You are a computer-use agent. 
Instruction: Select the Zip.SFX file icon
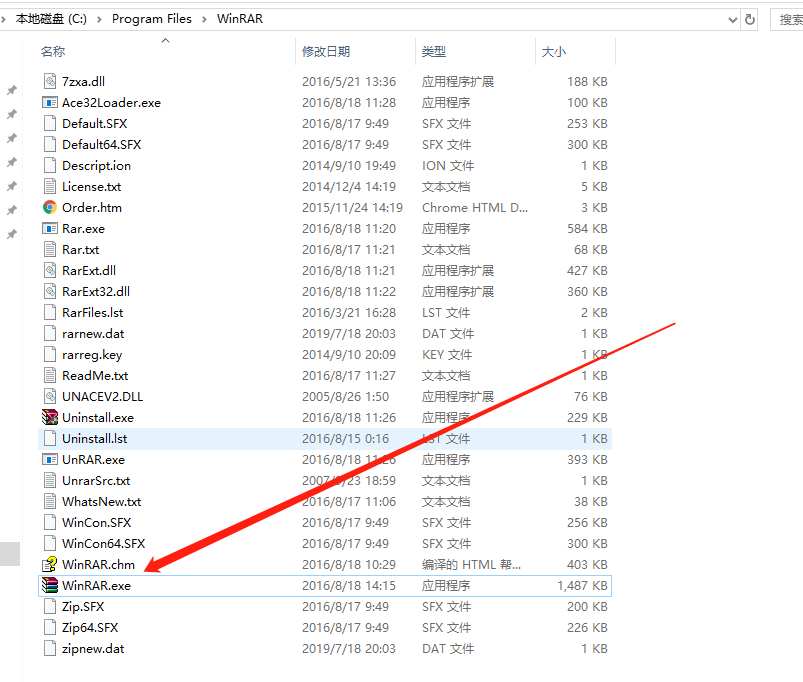click(50, 606)
